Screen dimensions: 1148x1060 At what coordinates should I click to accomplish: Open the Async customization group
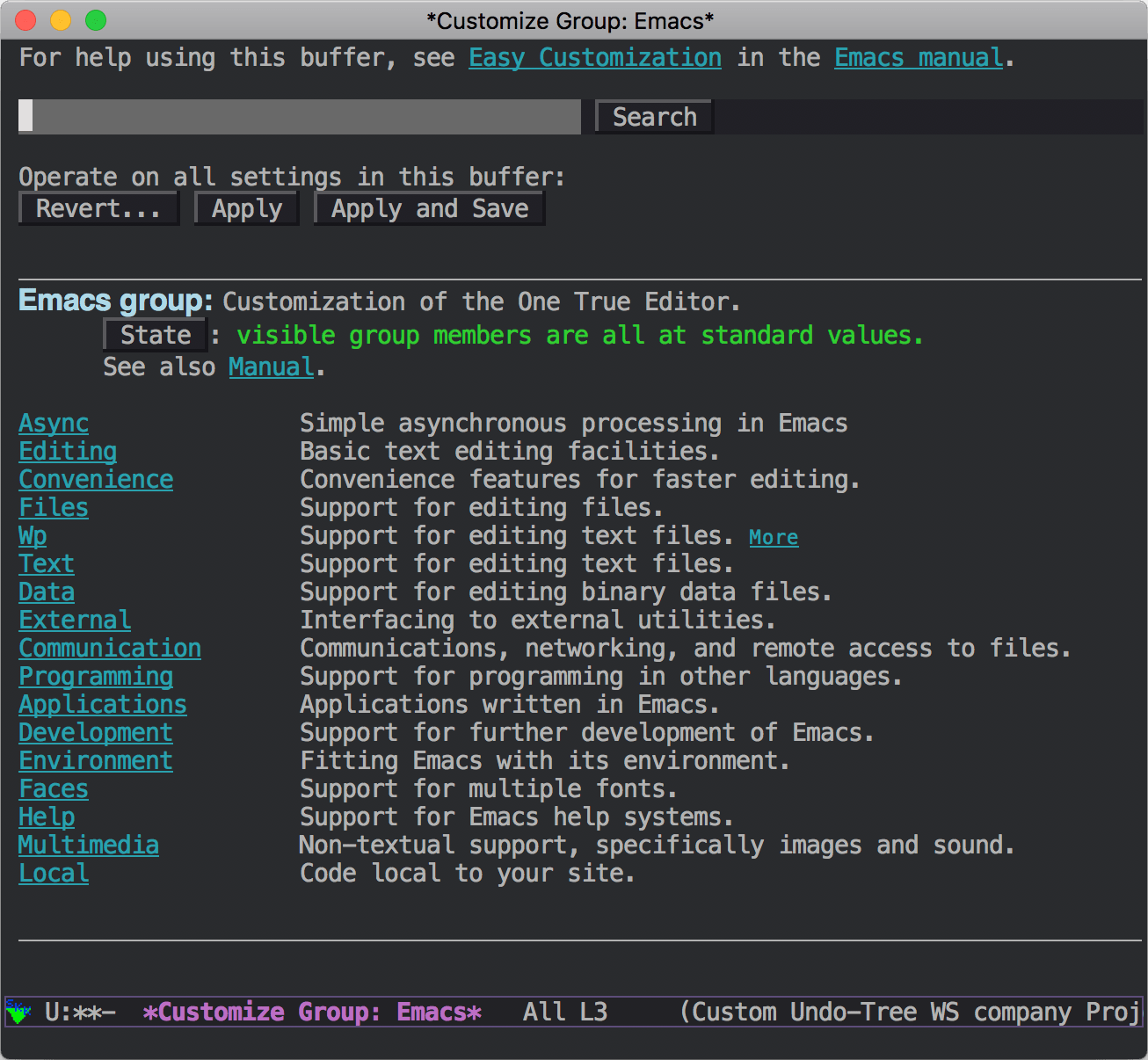click(54, 424)
